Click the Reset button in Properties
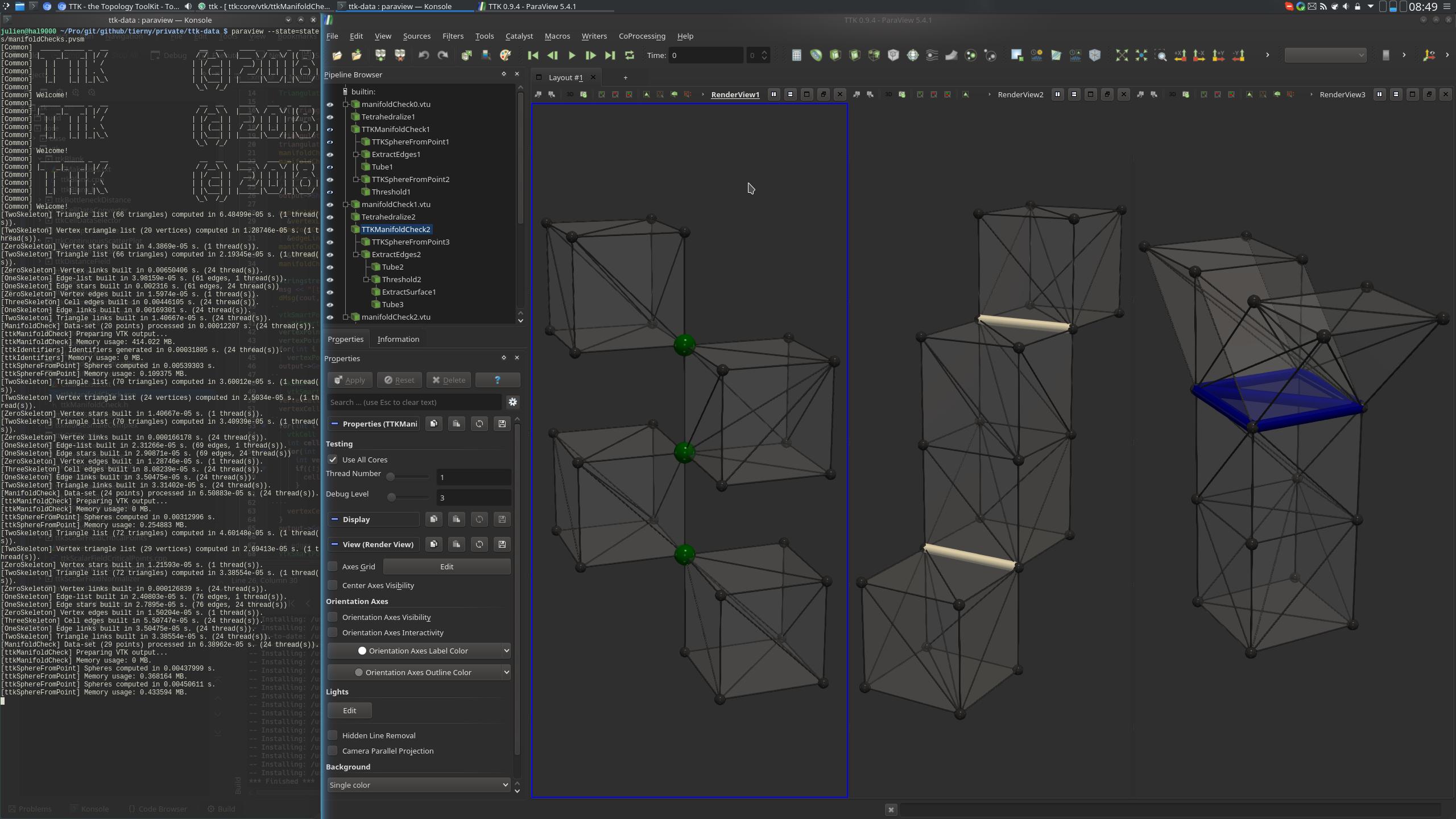 pos(400,380)
